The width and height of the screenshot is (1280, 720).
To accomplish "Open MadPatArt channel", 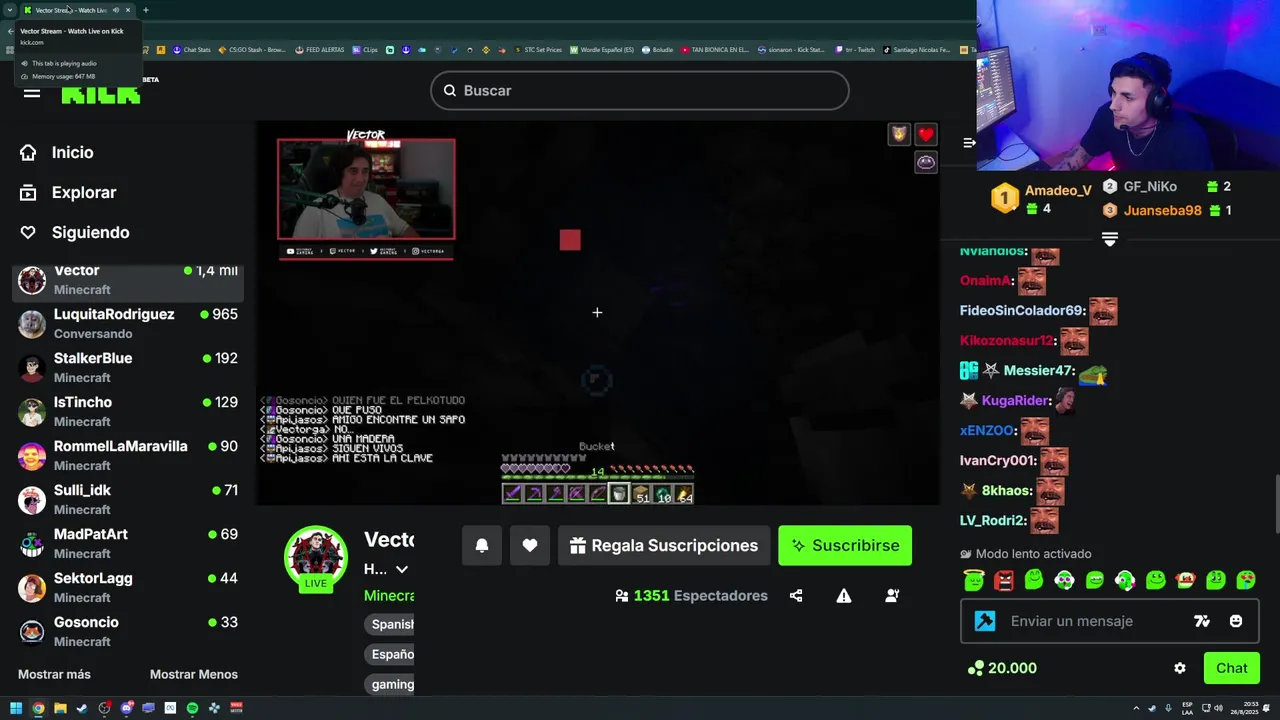I will click(x=128, y=544).
